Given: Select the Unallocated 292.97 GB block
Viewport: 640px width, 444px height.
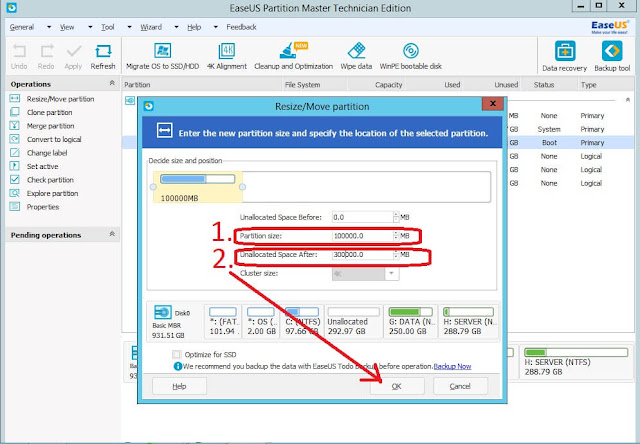Looking at the screenshot, I should 353,322.
